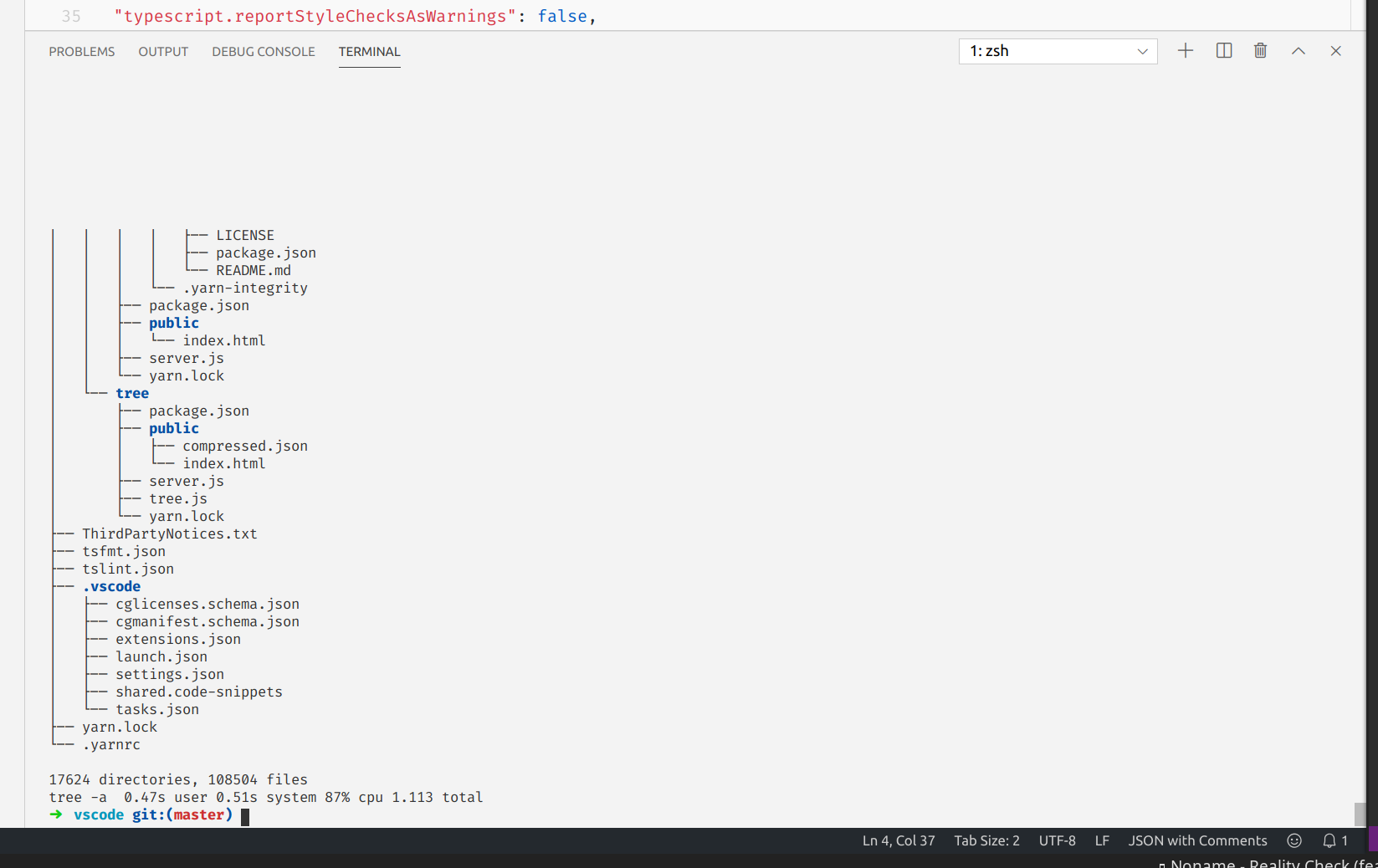
Task: Change line endings by clicking LF
Action: tap(1101, 840)
